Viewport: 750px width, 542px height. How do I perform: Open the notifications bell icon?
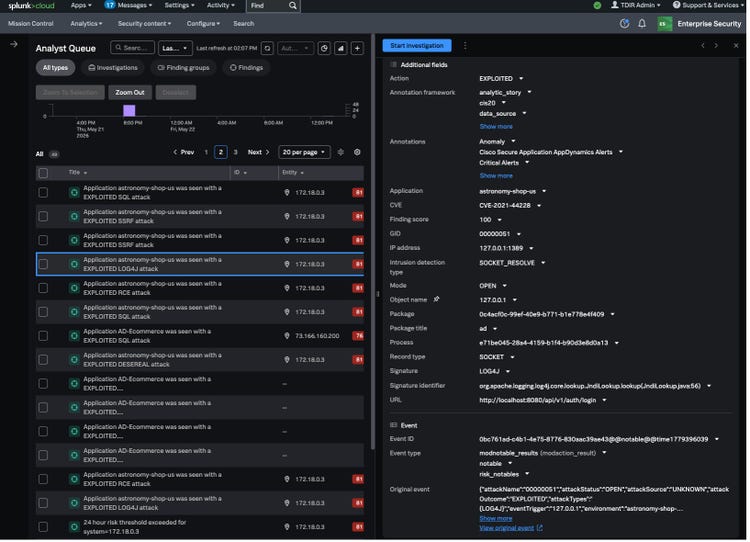(x=643, y=23)
